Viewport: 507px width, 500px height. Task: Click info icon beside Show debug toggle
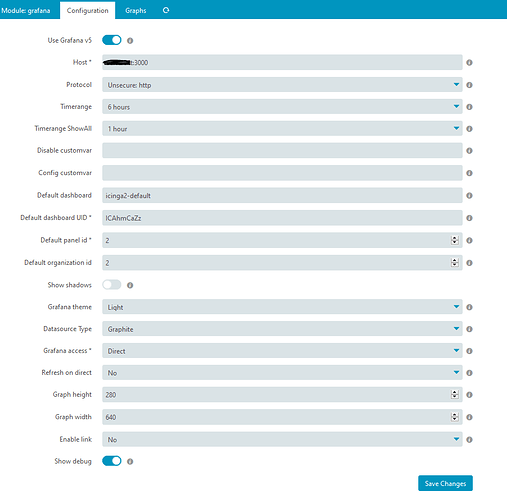pos(130,461)
